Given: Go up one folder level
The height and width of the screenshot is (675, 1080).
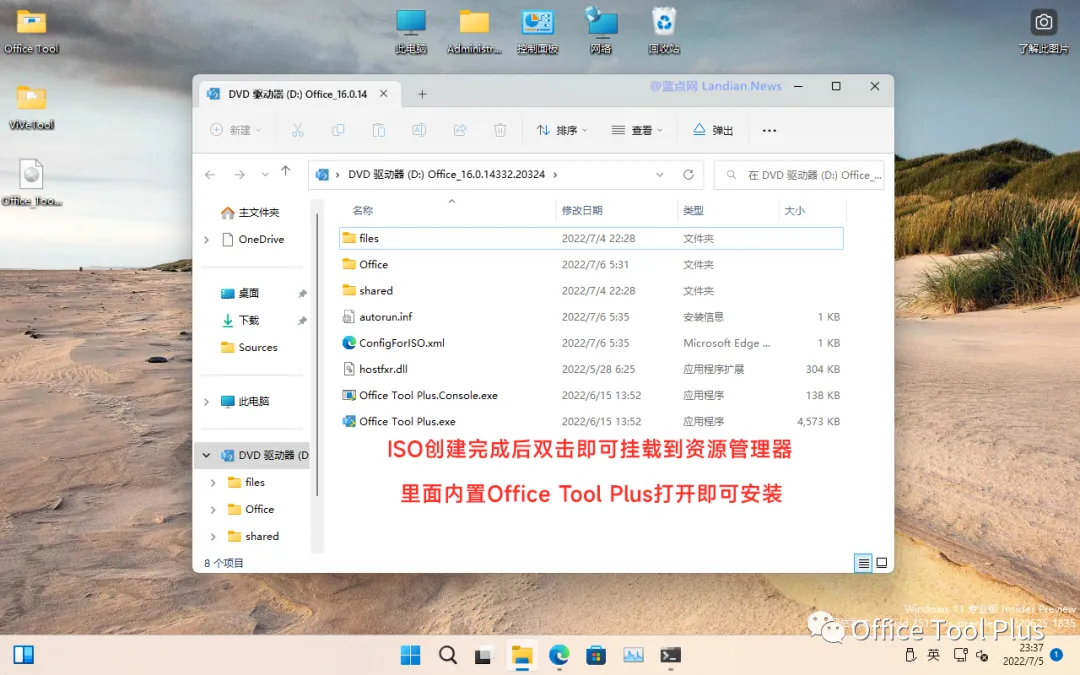Looking at the screenshot, I should click(285, 172).
